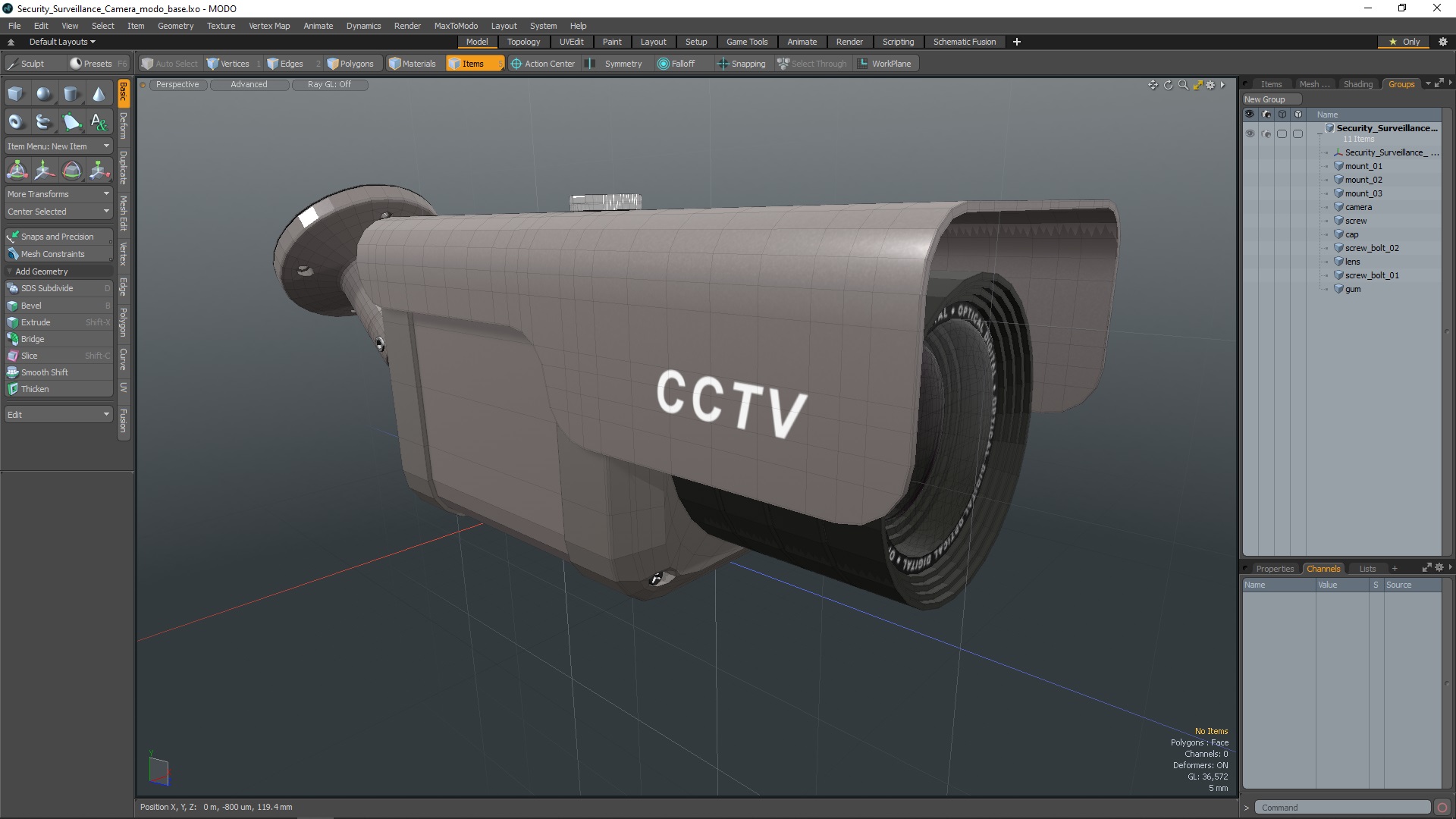Click the Schematic Fusion tab
Image resolution: width=1456 pixels, height=819 pixels.
(x=964, y=41)
